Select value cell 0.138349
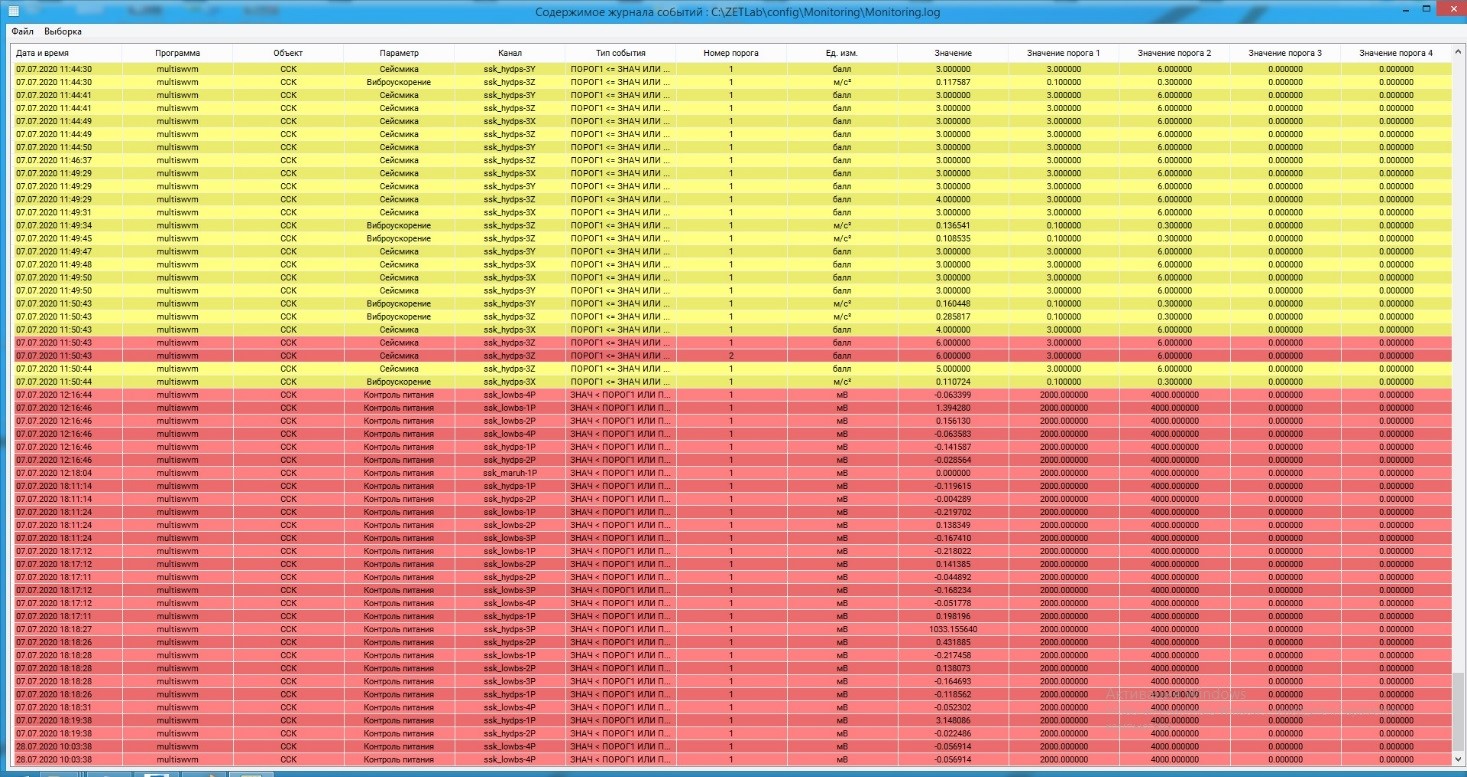 [x=953, y=524]
